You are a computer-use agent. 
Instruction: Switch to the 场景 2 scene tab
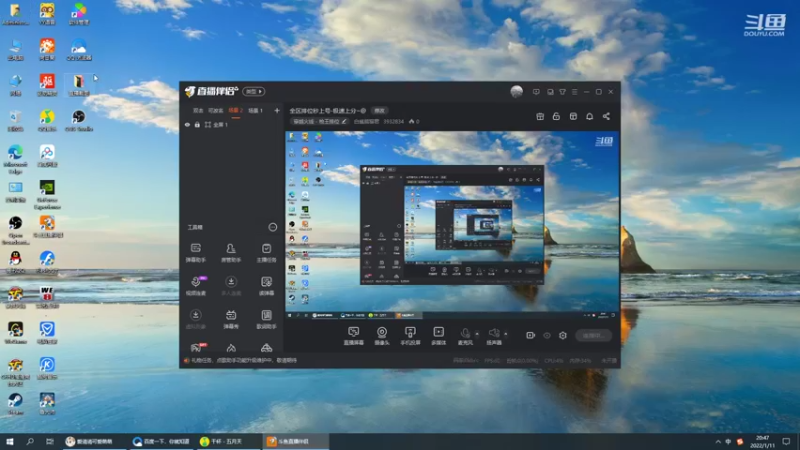click(235, 110)
